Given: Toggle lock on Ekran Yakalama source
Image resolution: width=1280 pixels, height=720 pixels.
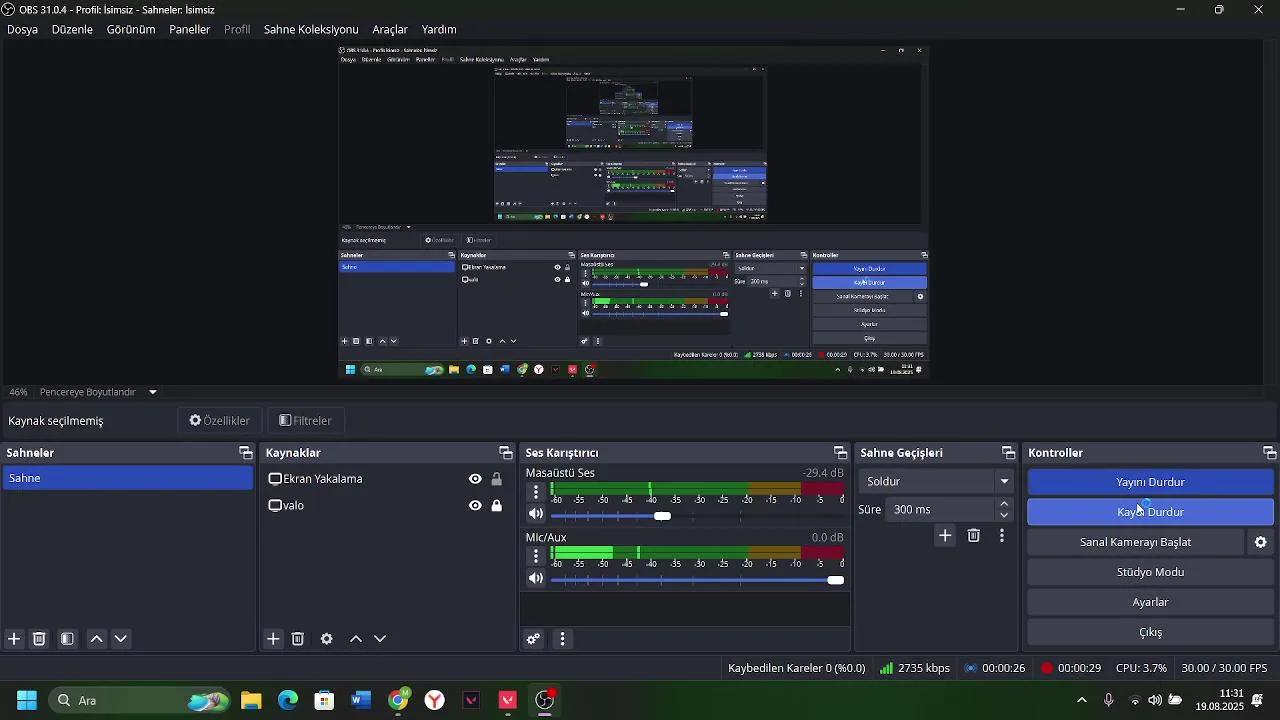Looking at the screenshot, I should click(497, 479).
